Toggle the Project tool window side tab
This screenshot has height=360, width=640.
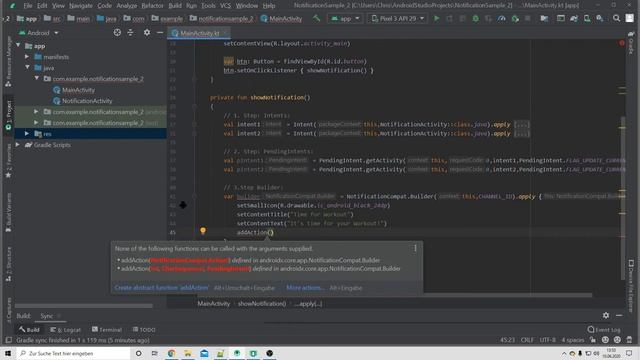(9, 116)
